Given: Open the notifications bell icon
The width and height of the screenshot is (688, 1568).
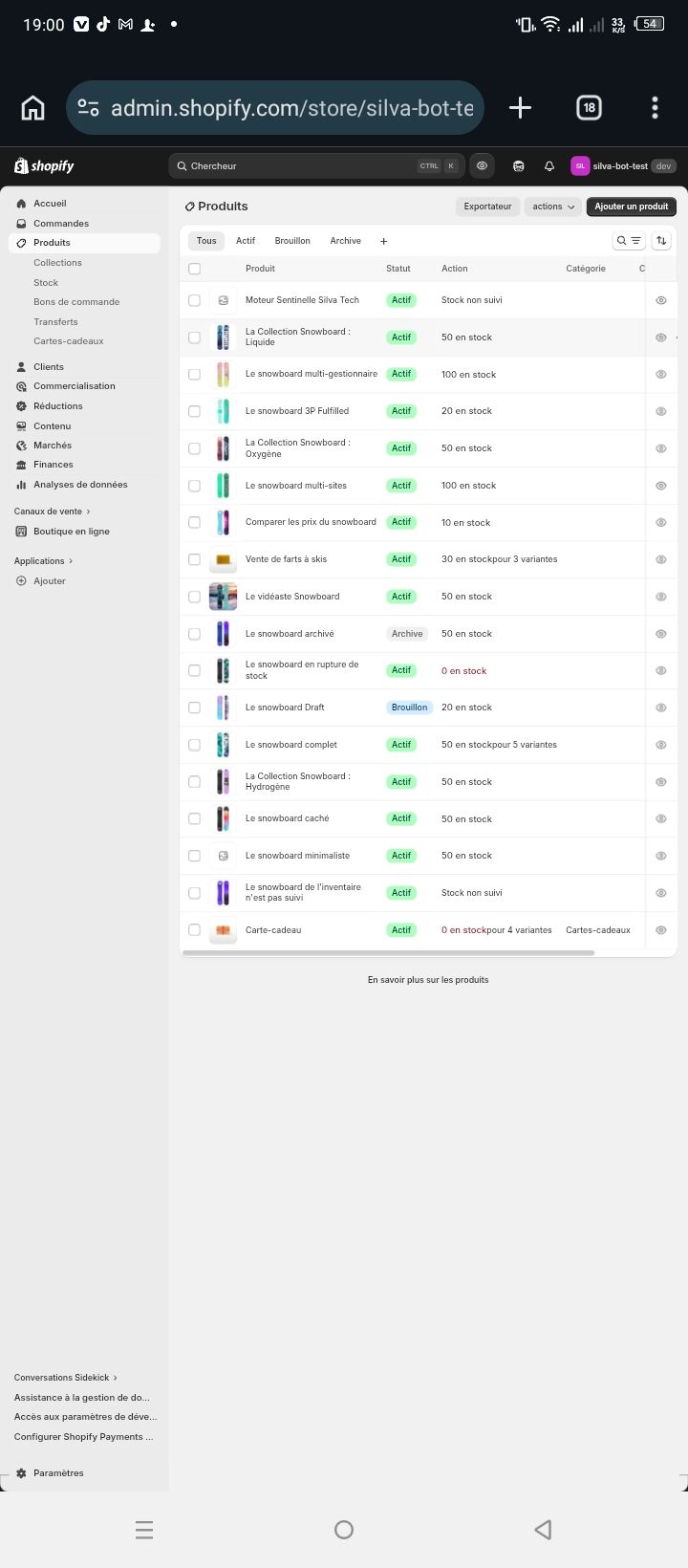Looking at the screenshot, I should 549,166.
